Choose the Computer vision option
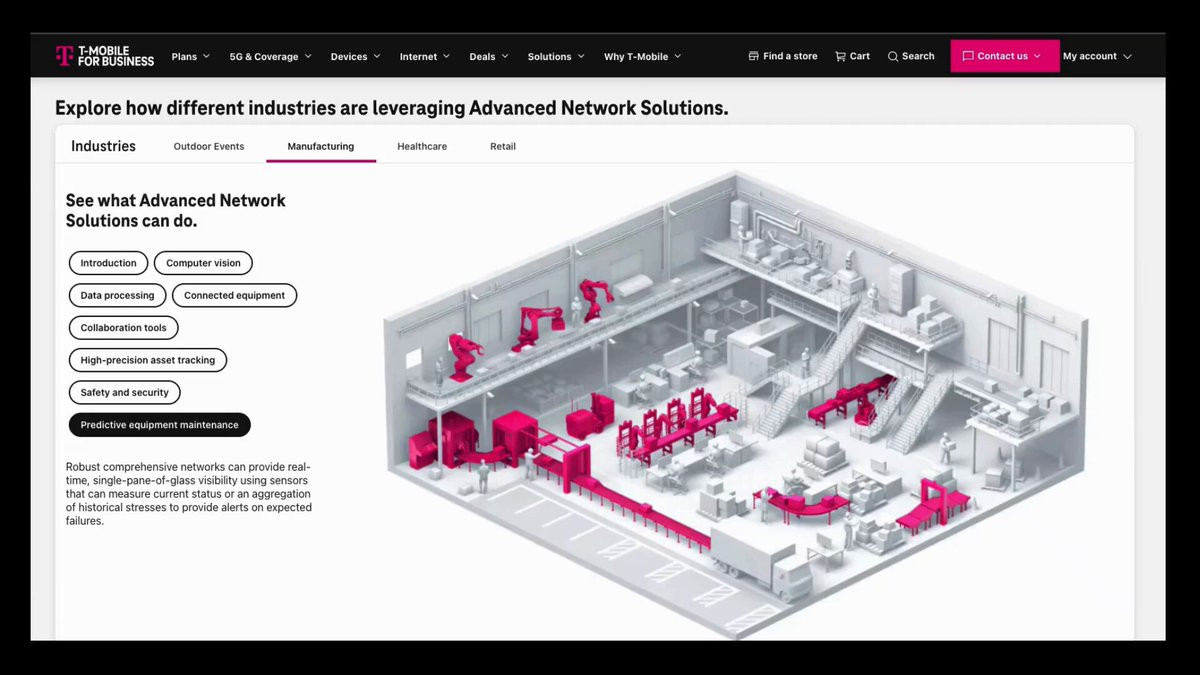 pos(203,263)
